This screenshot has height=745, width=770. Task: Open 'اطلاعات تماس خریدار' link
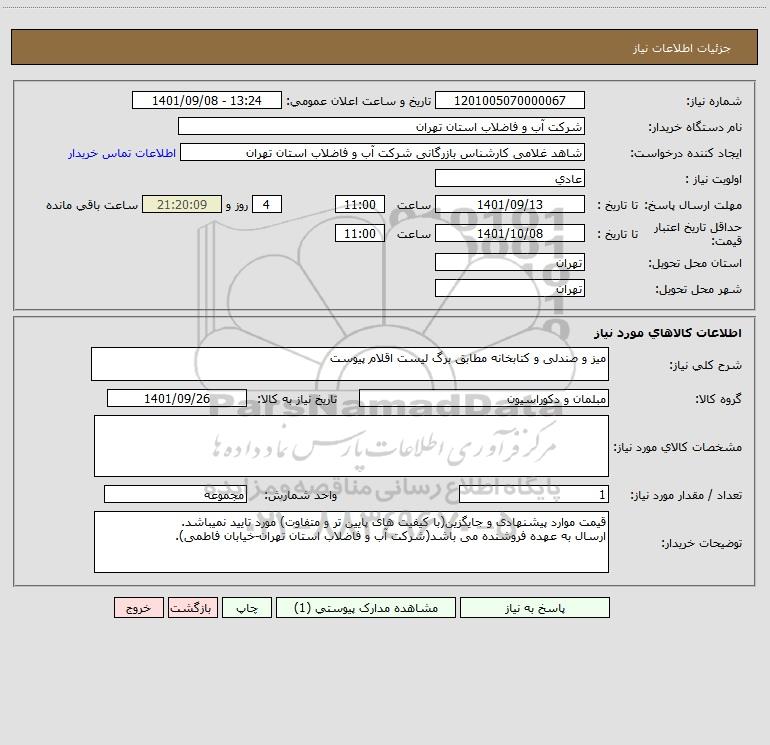[x=122, y=153]
